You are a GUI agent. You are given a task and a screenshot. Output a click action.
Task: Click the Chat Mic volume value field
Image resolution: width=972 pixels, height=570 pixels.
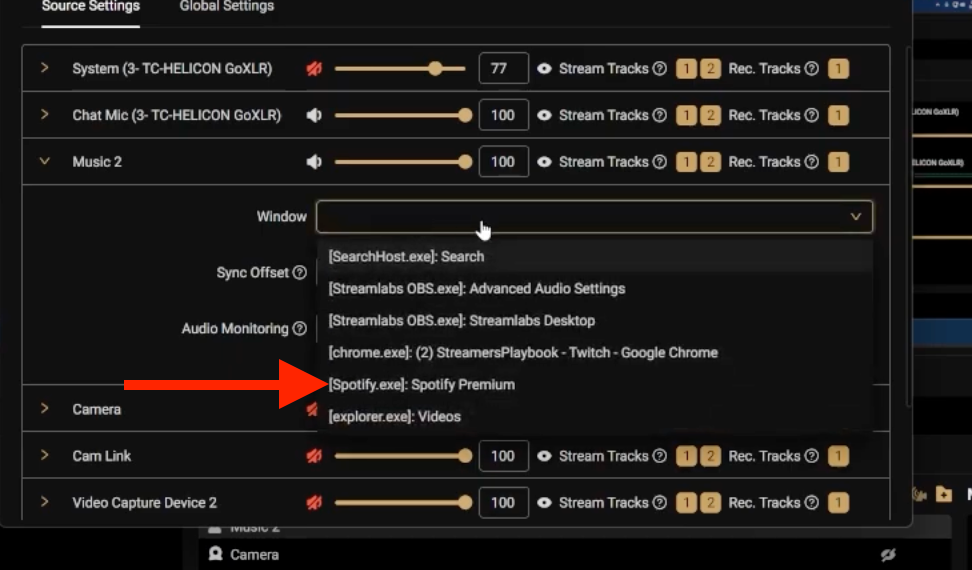503,115
